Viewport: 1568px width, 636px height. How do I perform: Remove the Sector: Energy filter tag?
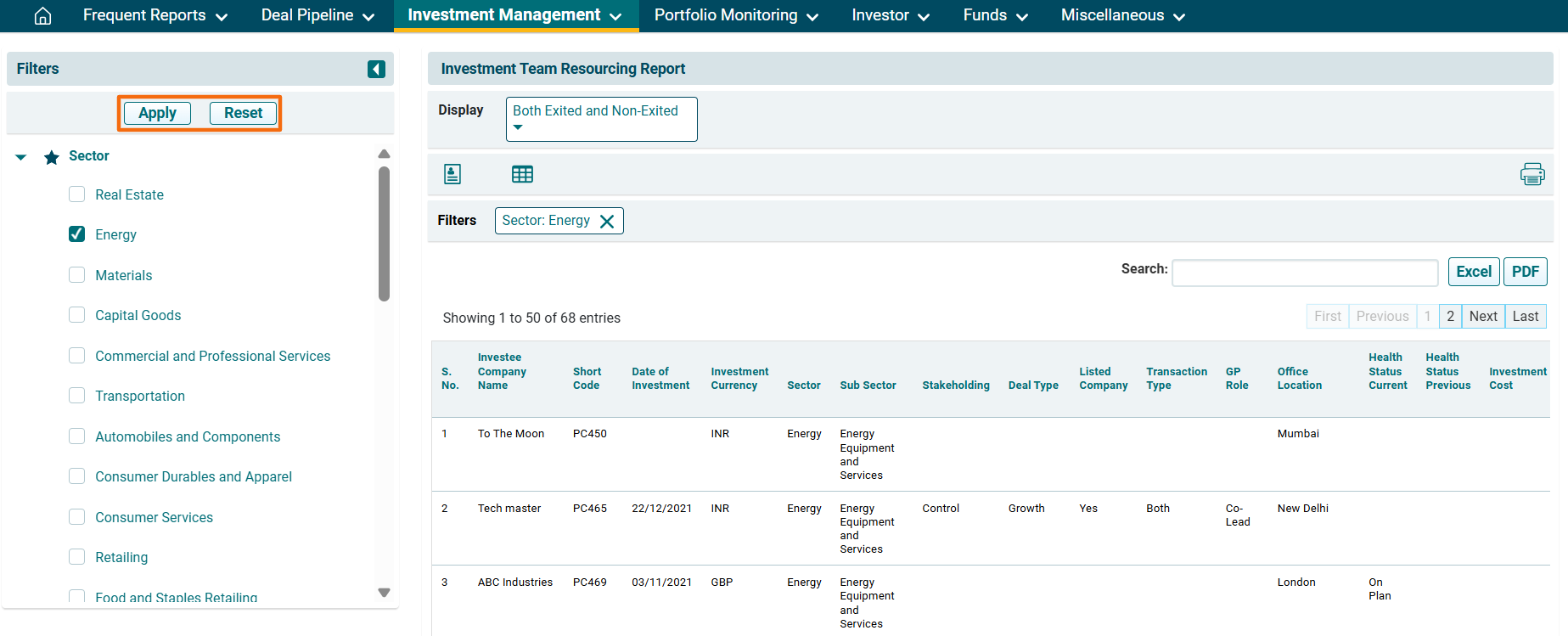coord(607,222)
